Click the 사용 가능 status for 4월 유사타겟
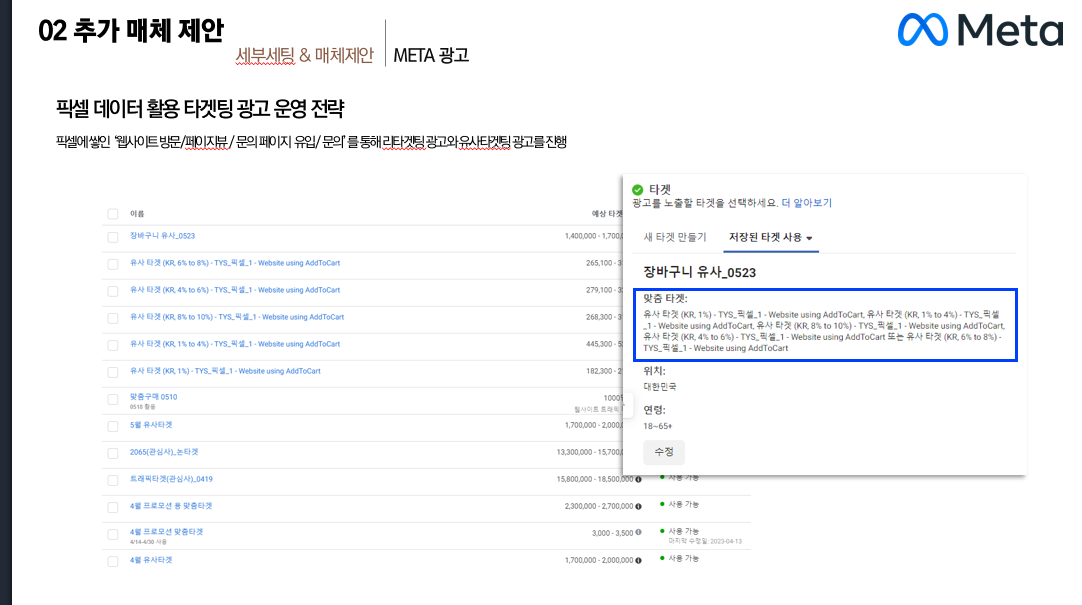1082x605 pixels. tap(683, 558)
